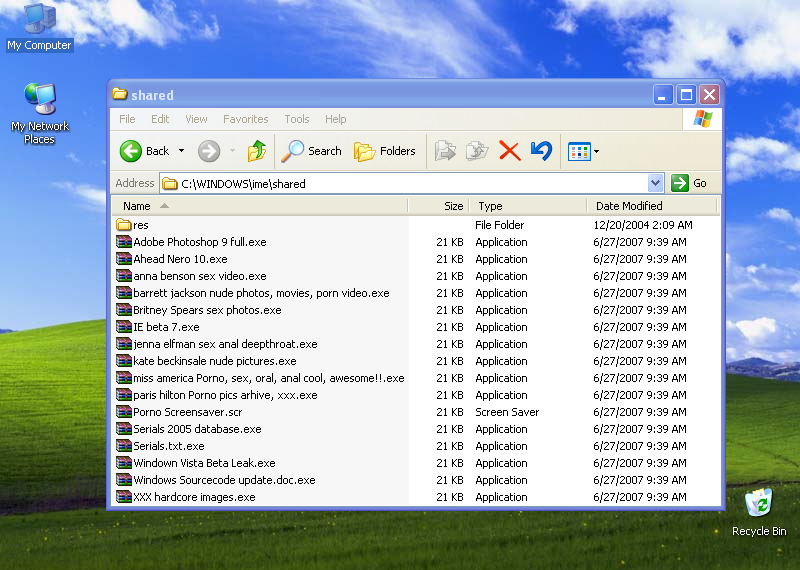Open the Search pane
Image resolution: width=800 pixels, height=570 pixels.
(x=311, y=151)
